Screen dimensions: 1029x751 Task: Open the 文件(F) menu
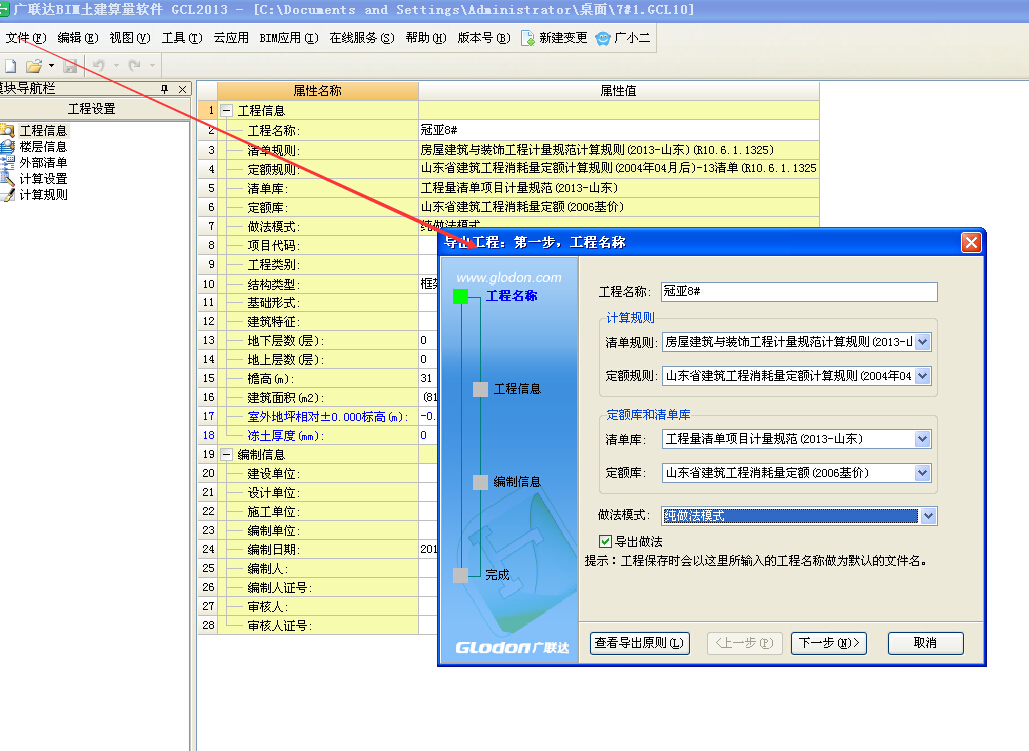pos(26,37)
